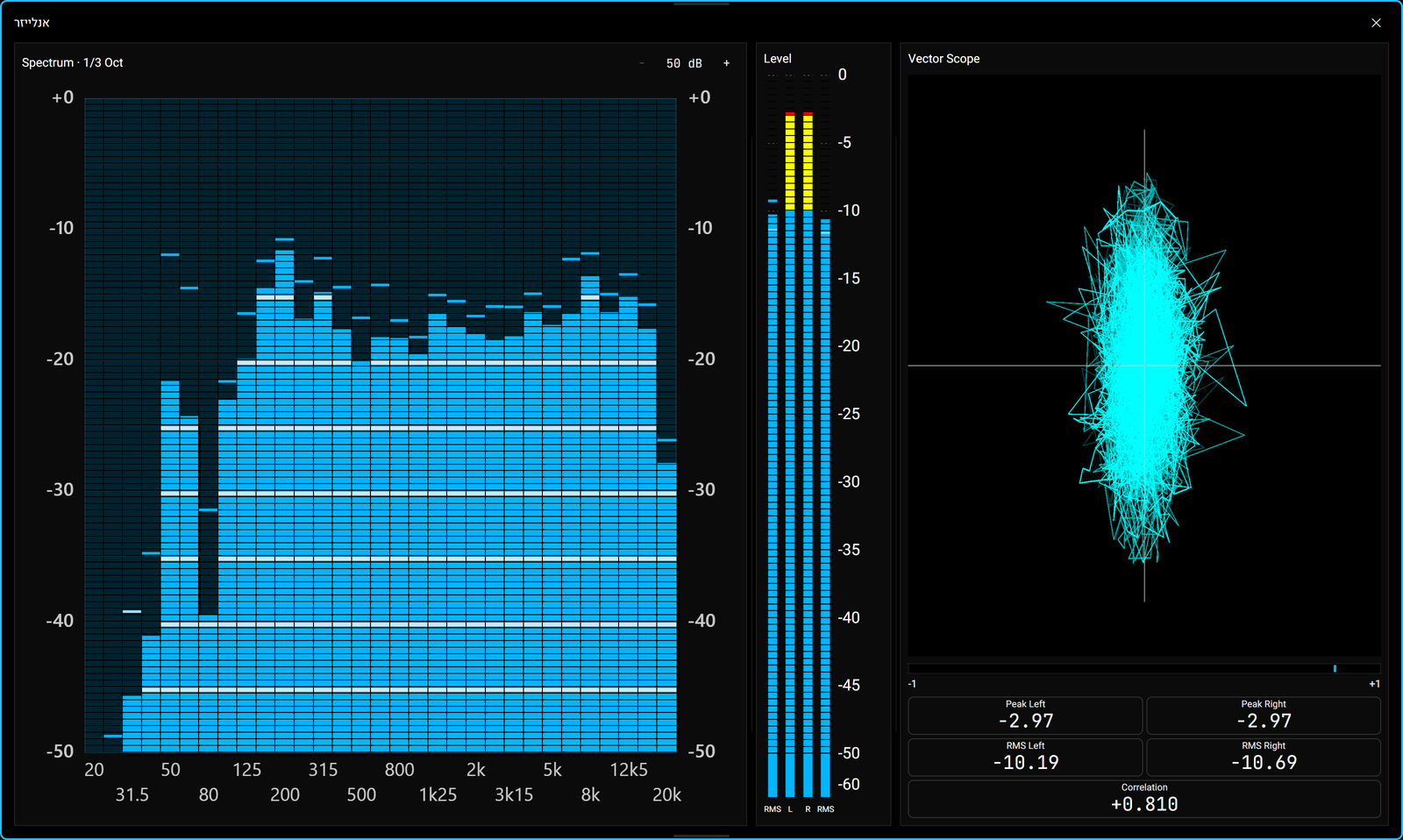Click the 20k spectrum band bar
Image resolution: width=1403 pixels, height=840 pixels.
point(666,607)
